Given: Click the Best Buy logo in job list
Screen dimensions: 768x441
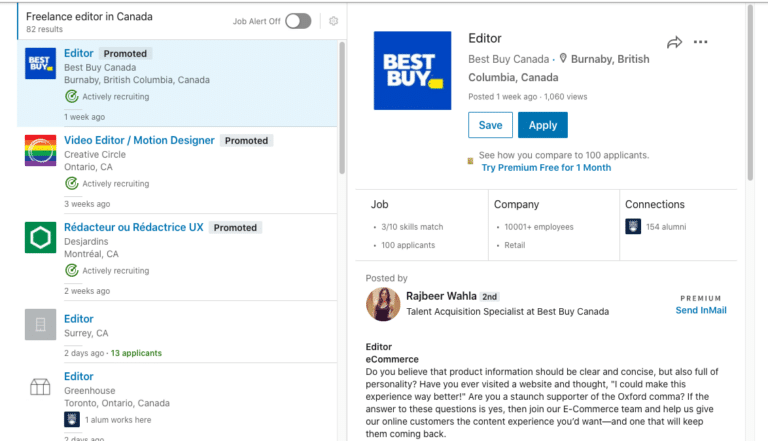Looking at the screenshot, I should coord(41,64).
